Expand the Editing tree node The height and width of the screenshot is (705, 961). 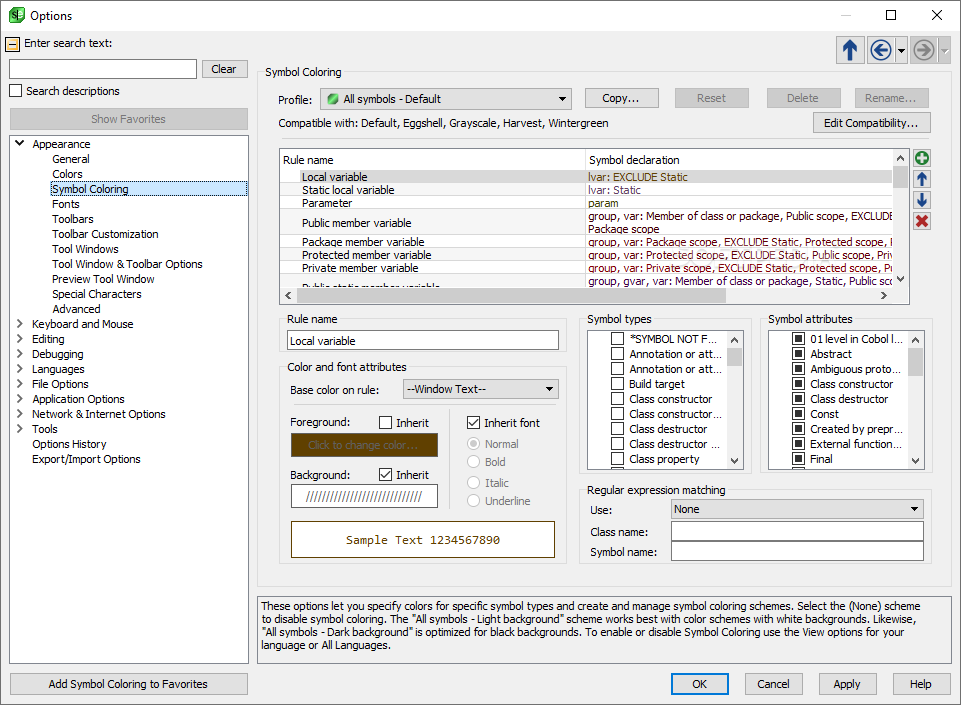[x=20, y=338]
